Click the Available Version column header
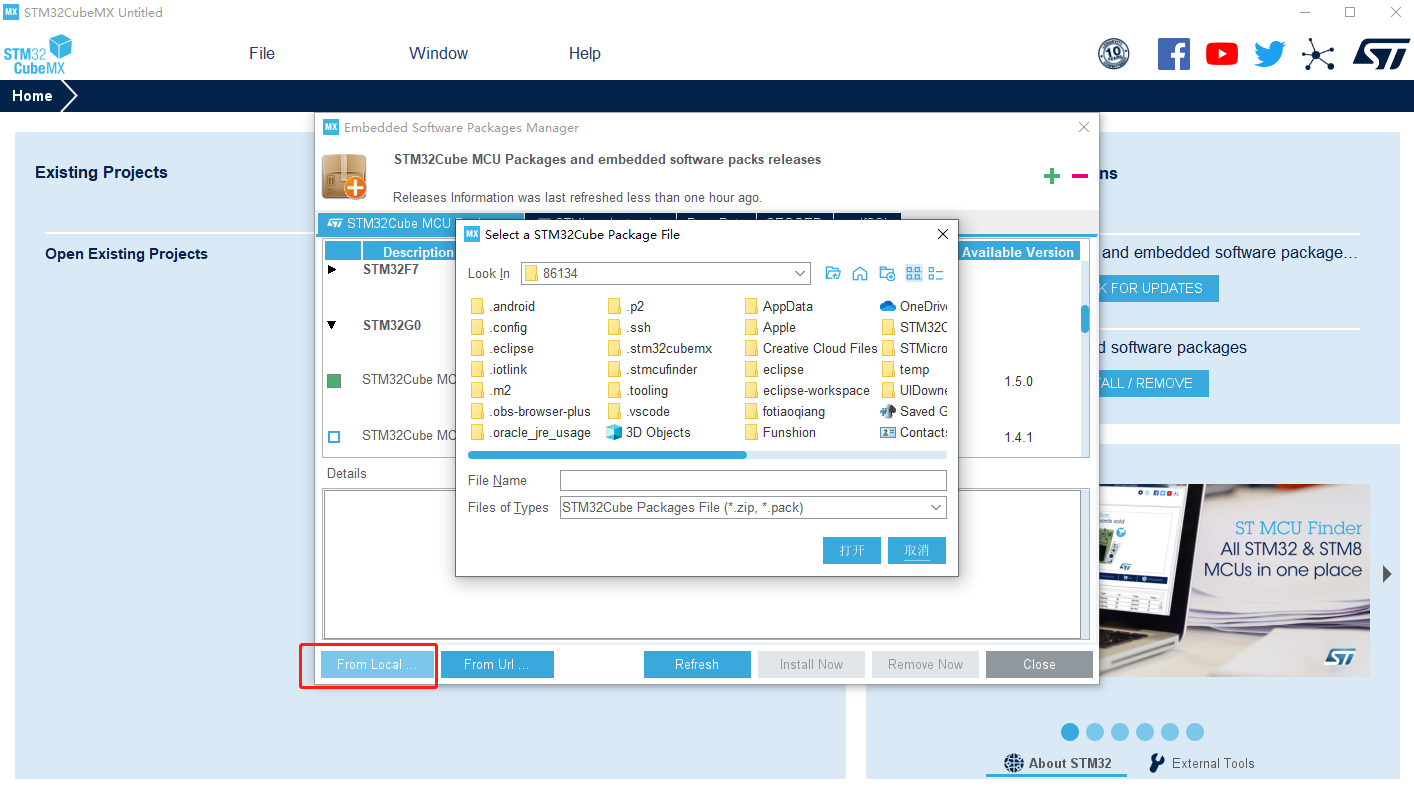Screen dimensions: 1414x795 (1018, 252)
